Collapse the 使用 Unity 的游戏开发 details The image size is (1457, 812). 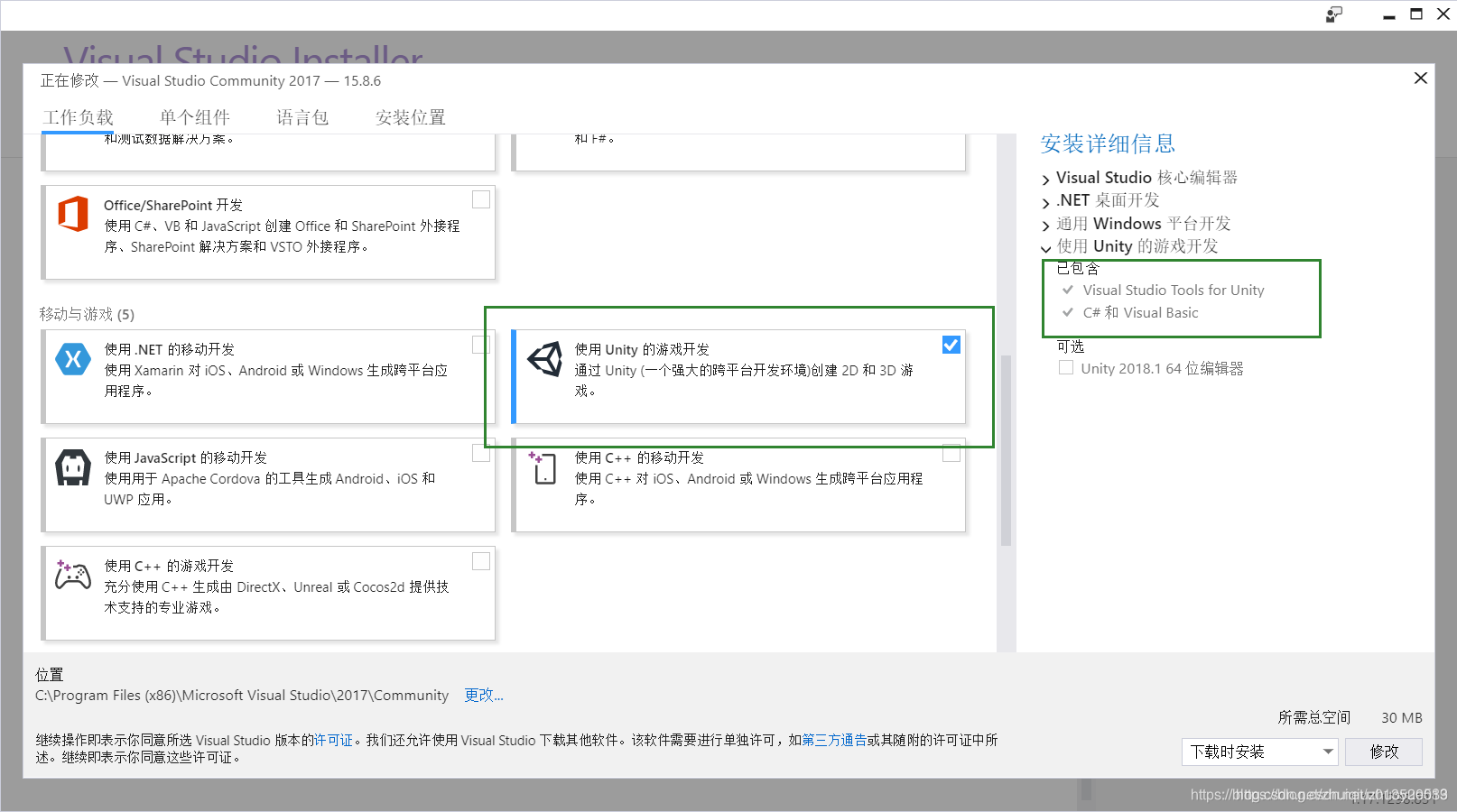pyautogui.click(x=1046, y=247)
